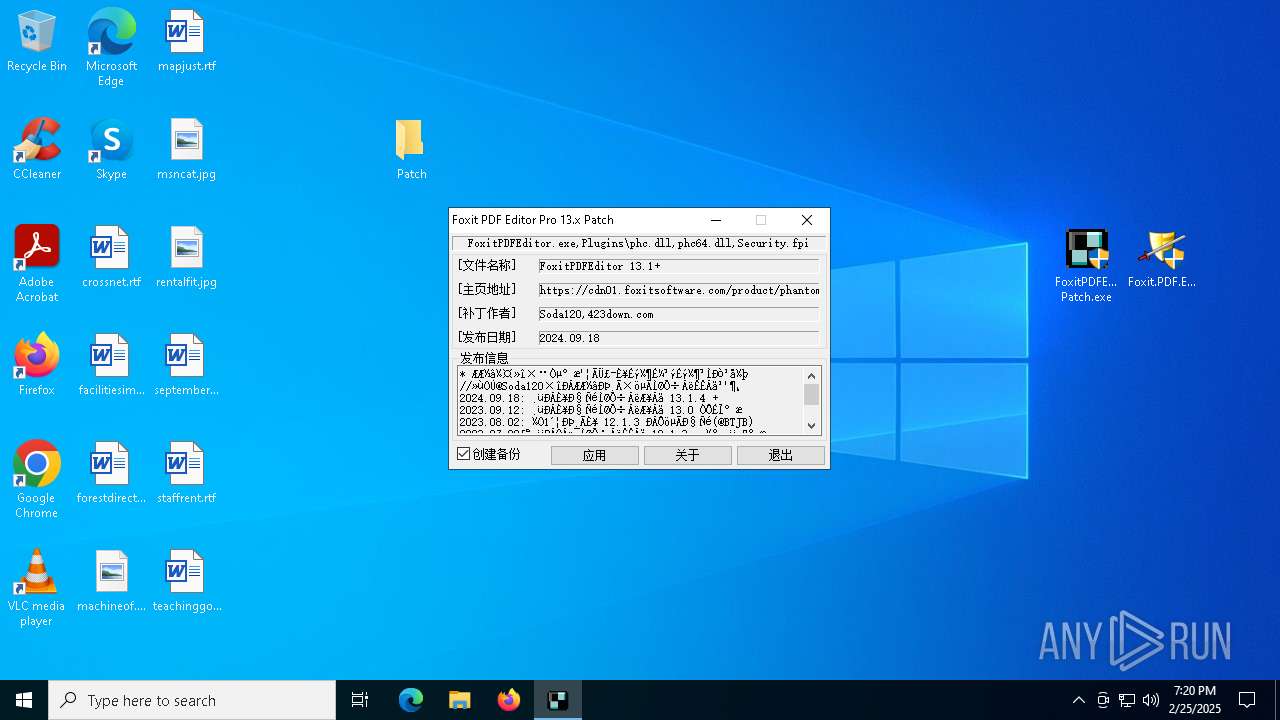1280x720 pixels.
Task: Select the FoxitPDFE... Patch.exe icon
Action: click(1086, 266)
